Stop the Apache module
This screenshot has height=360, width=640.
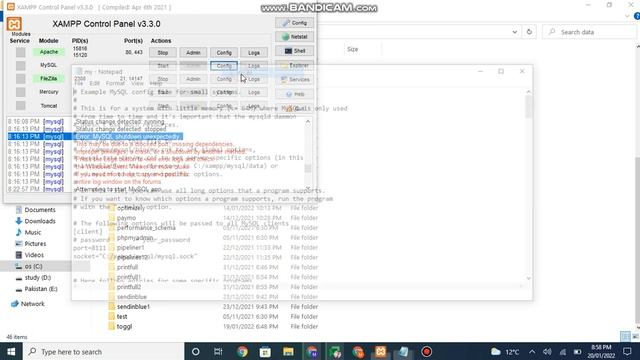tap(163, 53)
